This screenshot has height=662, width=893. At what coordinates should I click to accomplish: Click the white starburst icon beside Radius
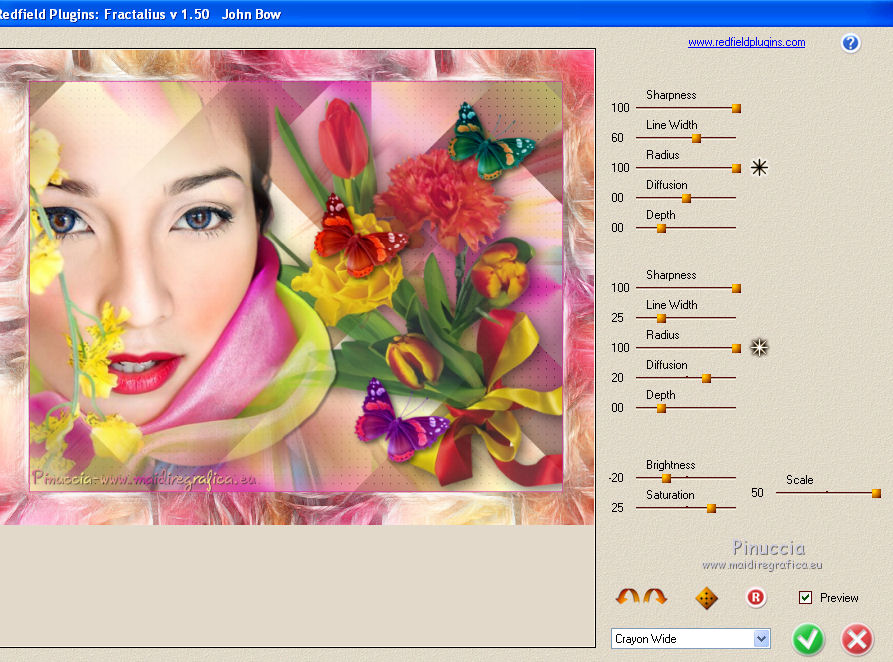coord(759,348)
